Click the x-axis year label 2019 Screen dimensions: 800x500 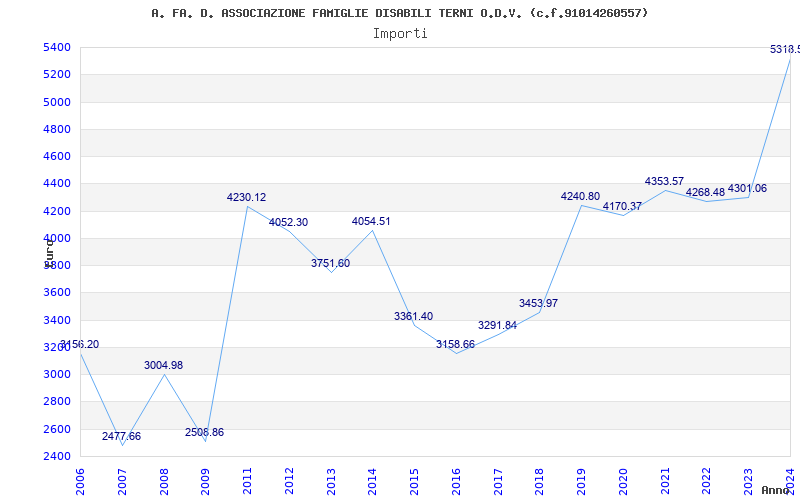click(581, 482)
